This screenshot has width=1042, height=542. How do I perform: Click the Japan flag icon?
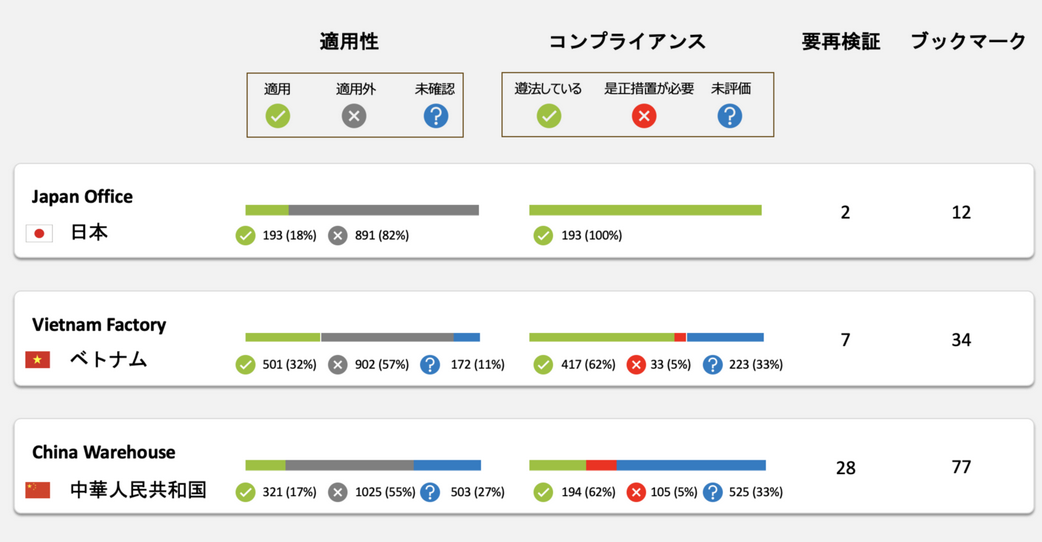[39, 234]
